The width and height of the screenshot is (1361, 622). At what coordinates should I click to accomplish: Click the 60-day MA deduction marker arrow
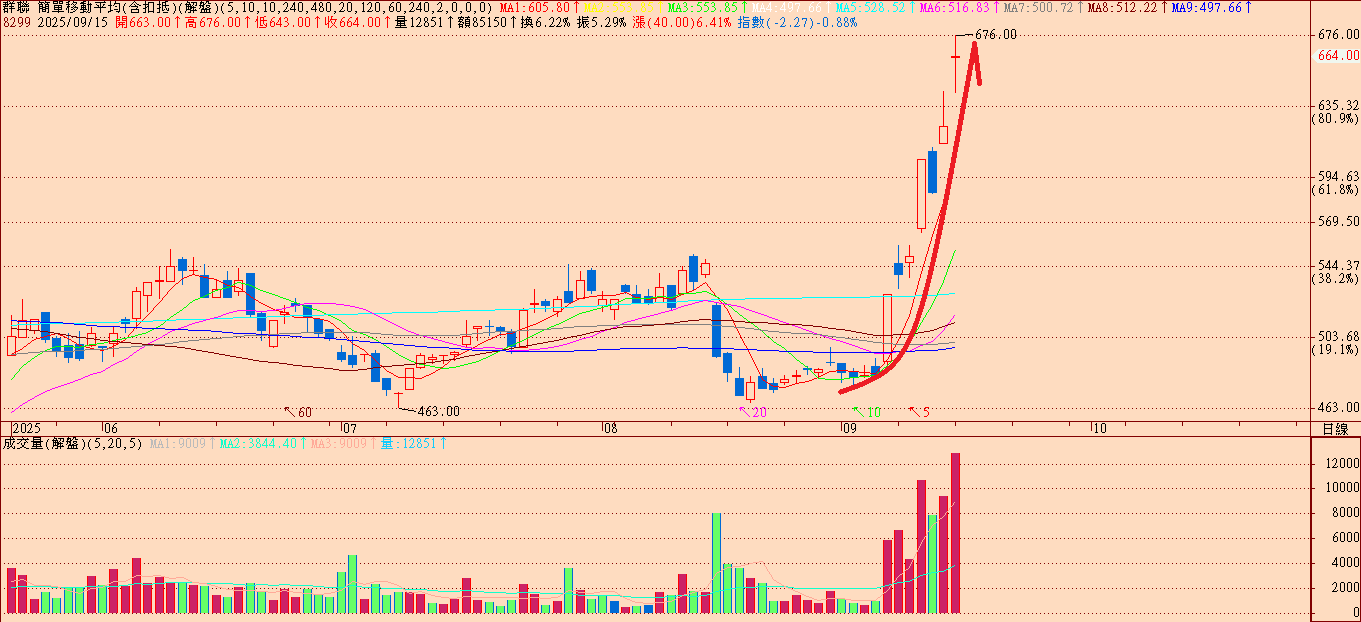tap(291, 411)
